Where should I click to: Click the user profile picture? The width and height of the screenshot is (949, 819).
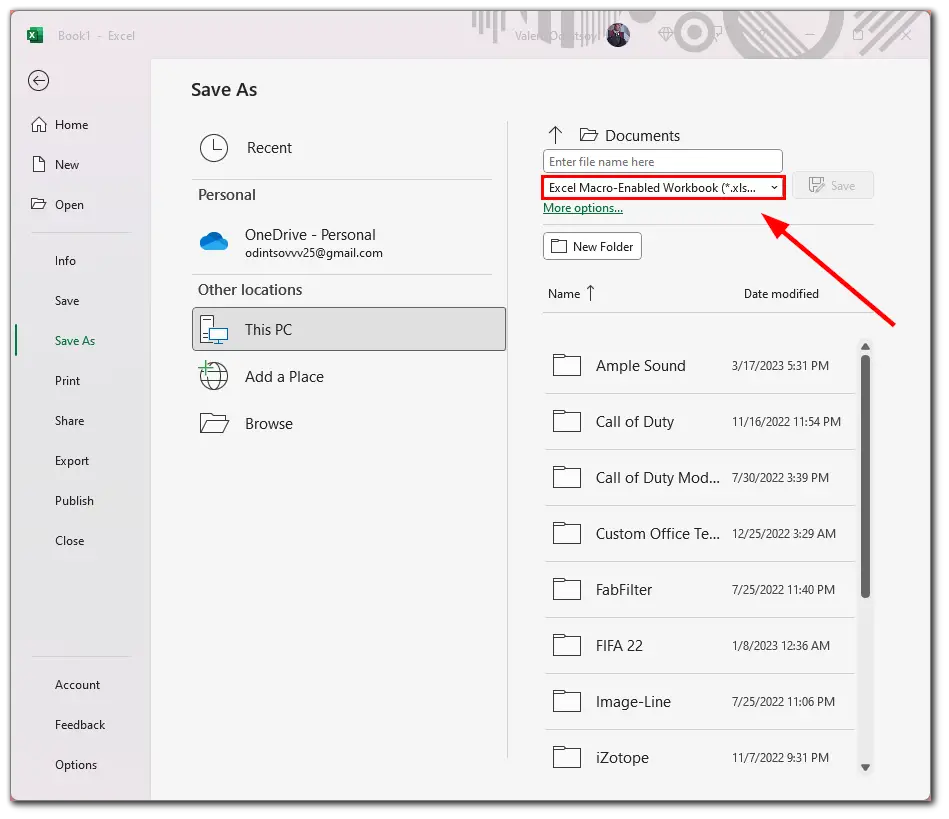618,35
